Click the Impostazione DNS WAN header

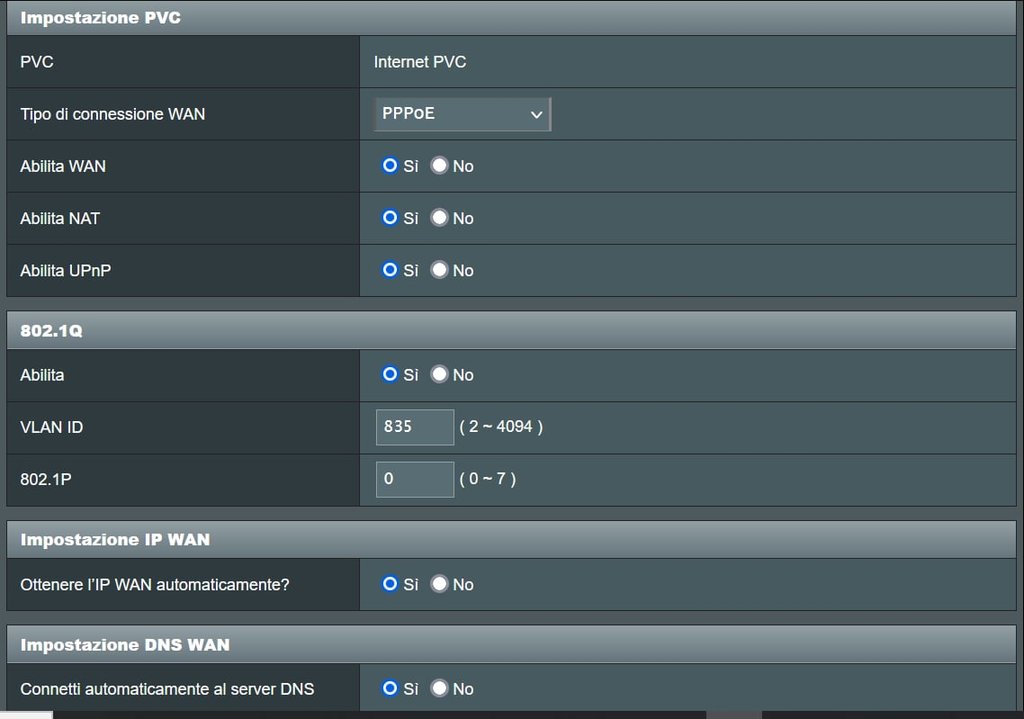coord(125,645)
